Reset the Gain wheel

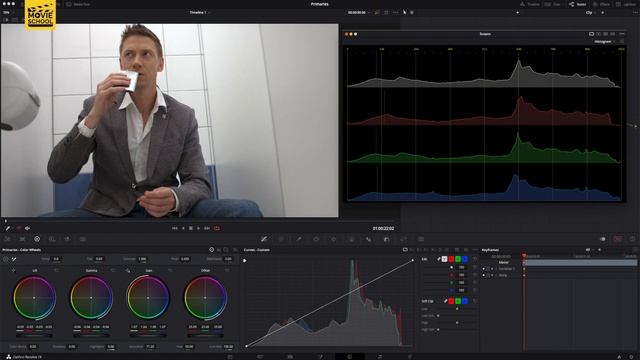click(x=170, y=270)
